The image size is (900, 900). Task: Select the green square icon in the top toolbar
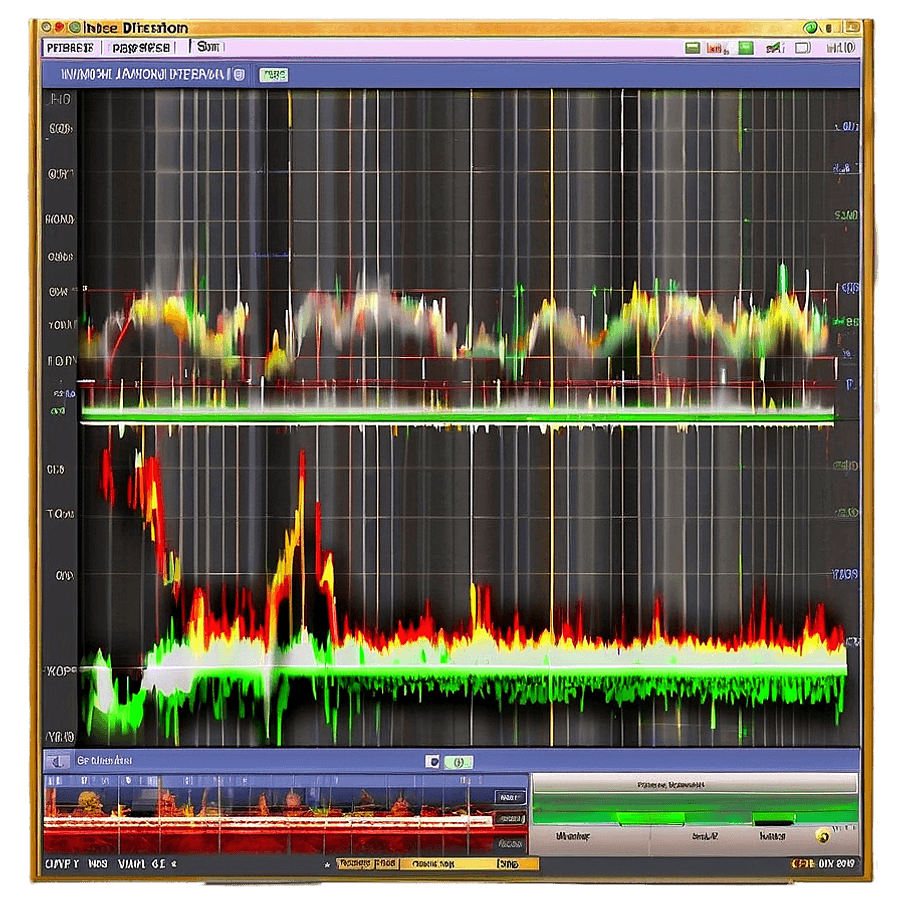click(745, 47)
